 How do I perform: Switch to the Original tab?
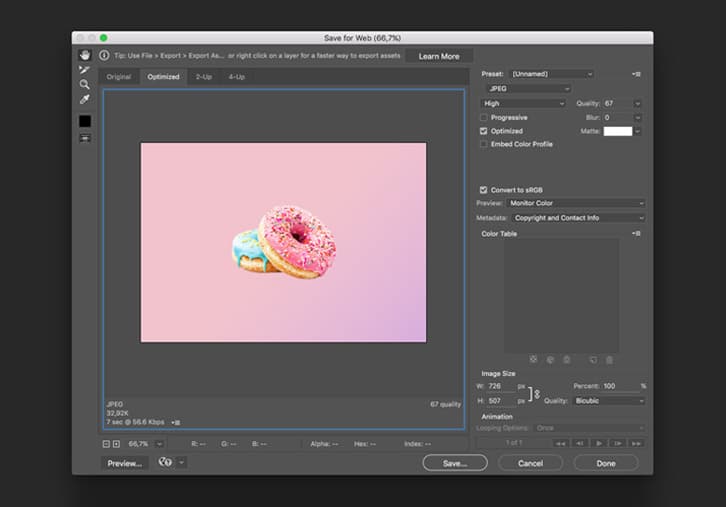click(119, 77)
